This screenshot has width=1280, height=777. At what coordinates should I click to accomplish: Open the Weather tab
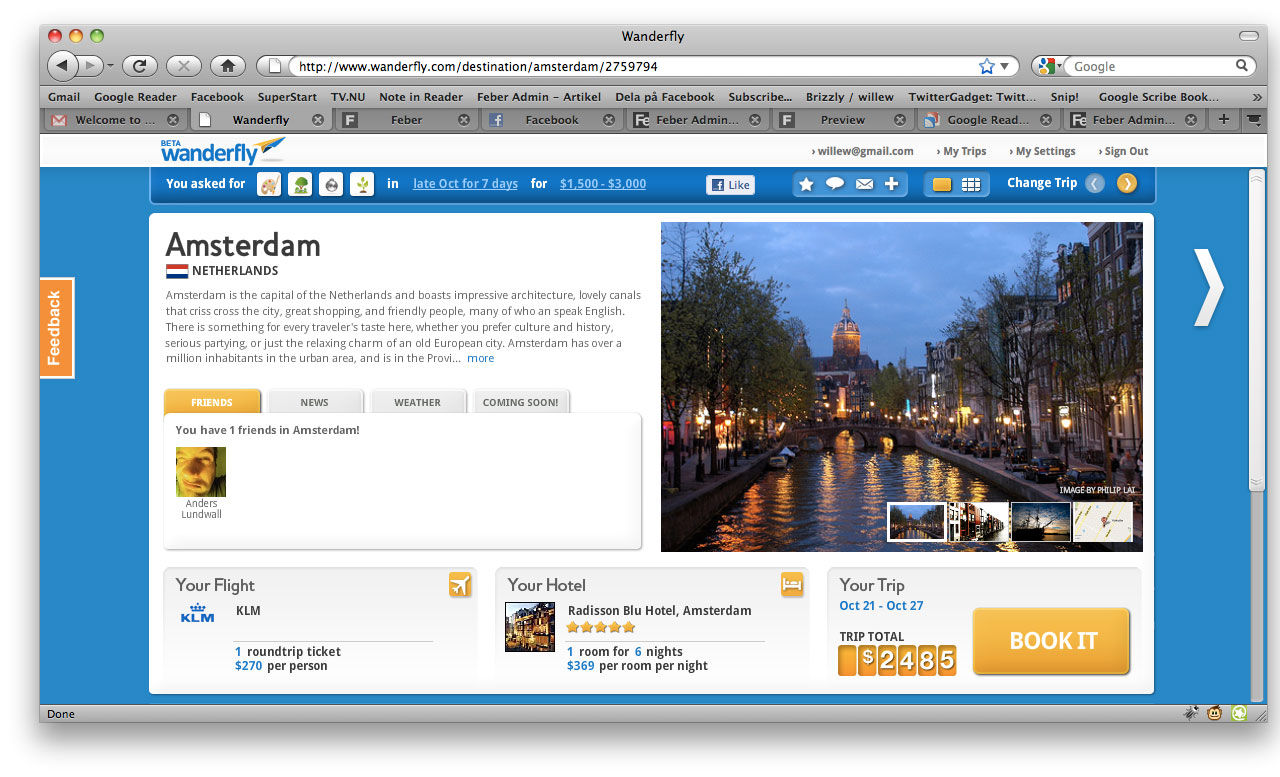[417, 402]
